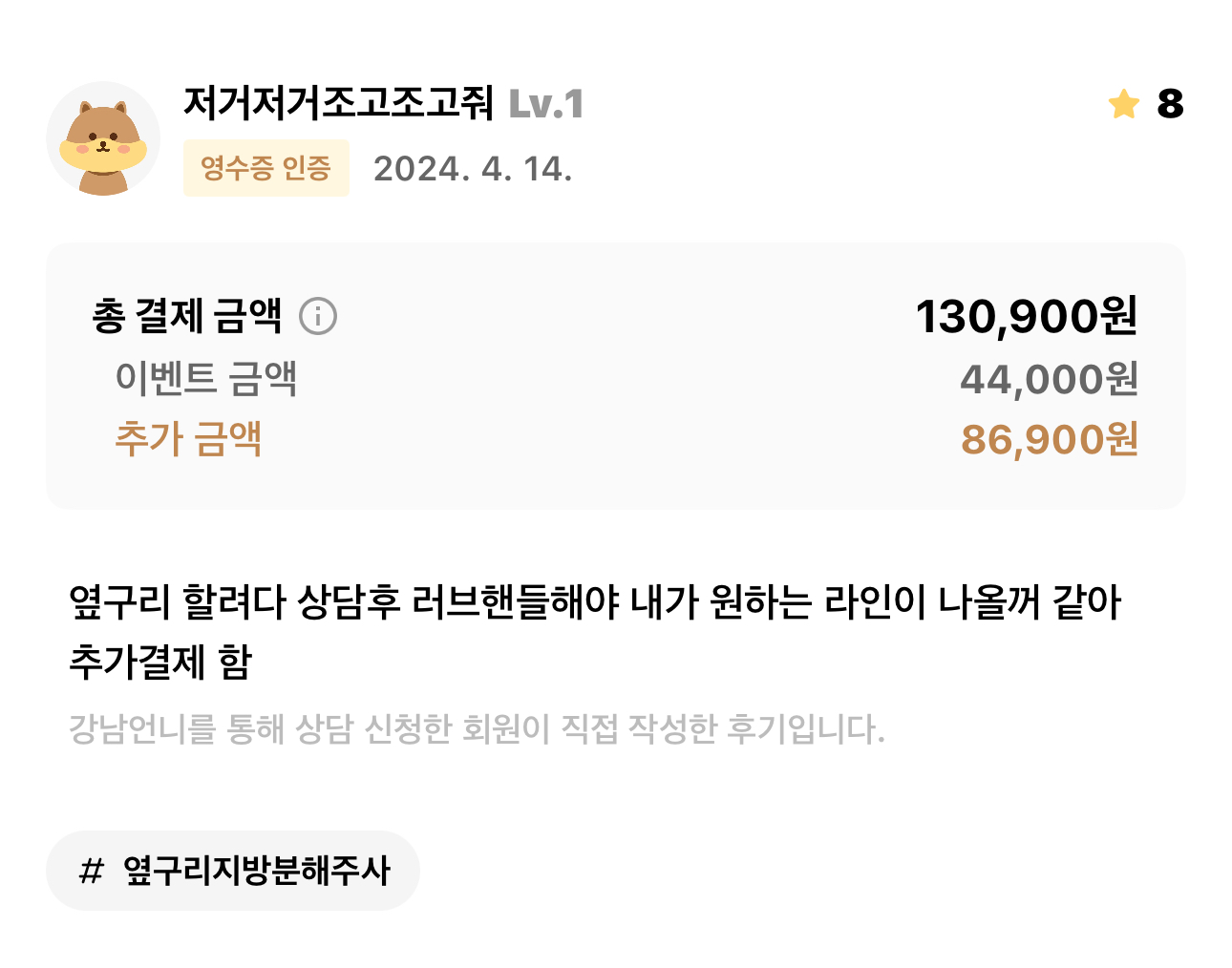Click the rating number 8

tap(1170, 104)
